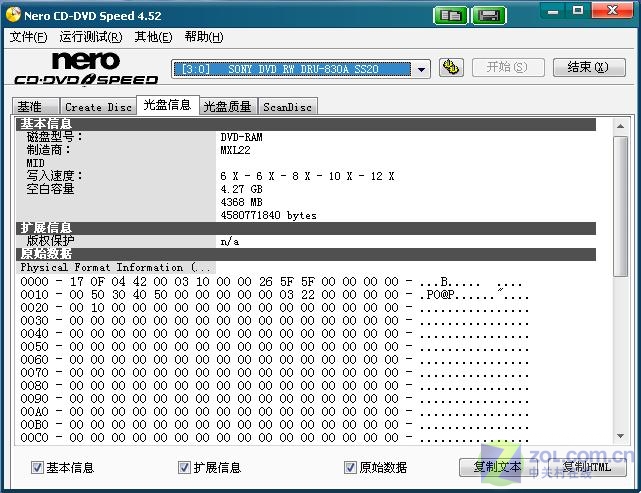Click the 写入速度 label
Image resolution: width=641 pixels, height=493 pixels.
click(x=54, y=176)
